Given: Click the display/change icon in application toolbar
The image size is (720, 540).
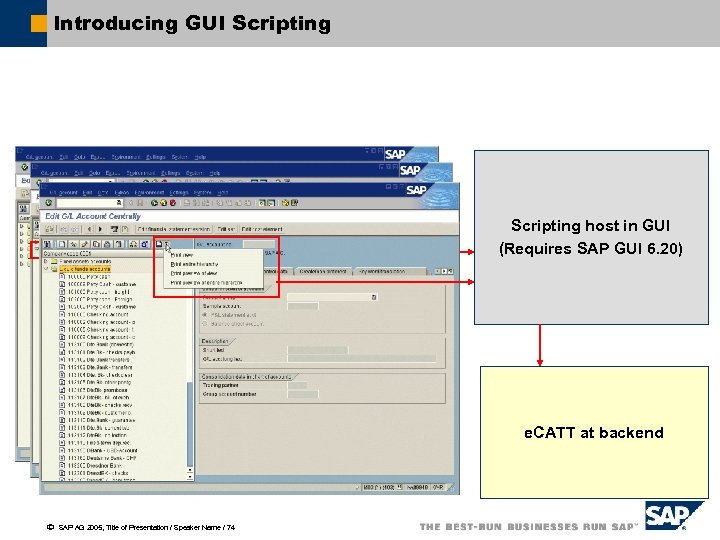Looking at the screenshot, I should coord(50,229).
